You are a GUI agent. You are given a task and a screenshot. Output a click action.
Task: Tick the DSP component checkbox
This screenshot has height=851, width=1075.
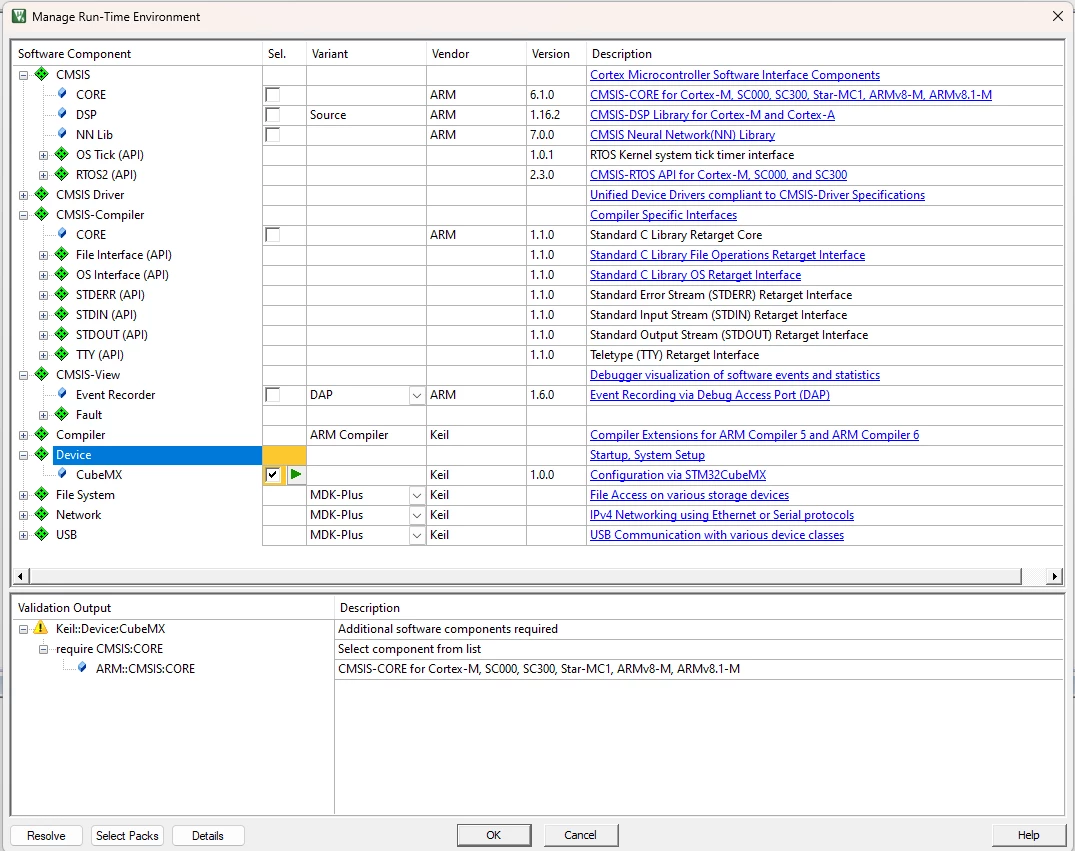tap(273, 115)
